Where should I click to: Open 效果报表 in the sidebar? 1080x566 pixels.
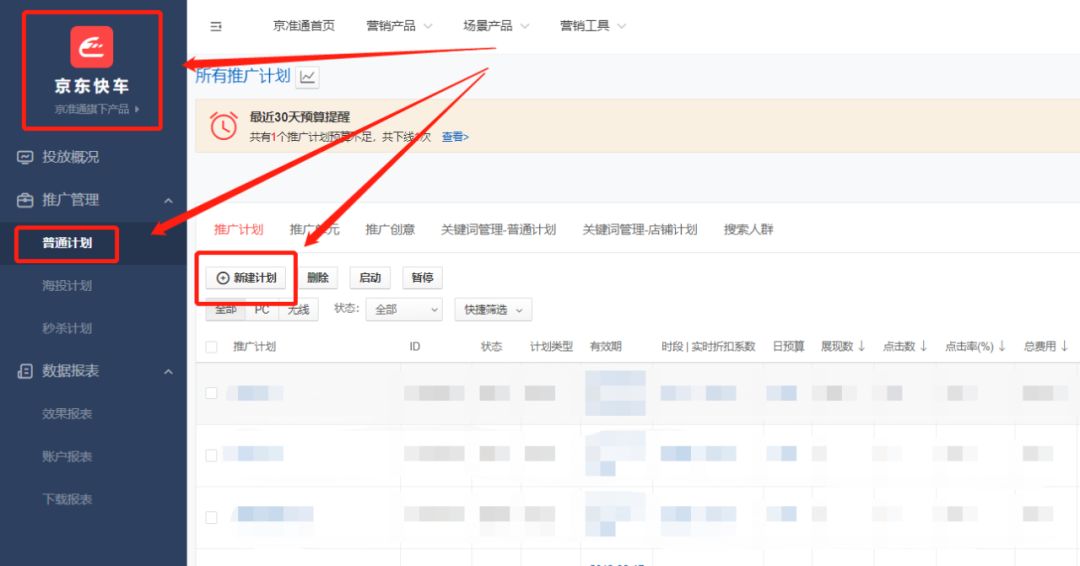(67, 414)
